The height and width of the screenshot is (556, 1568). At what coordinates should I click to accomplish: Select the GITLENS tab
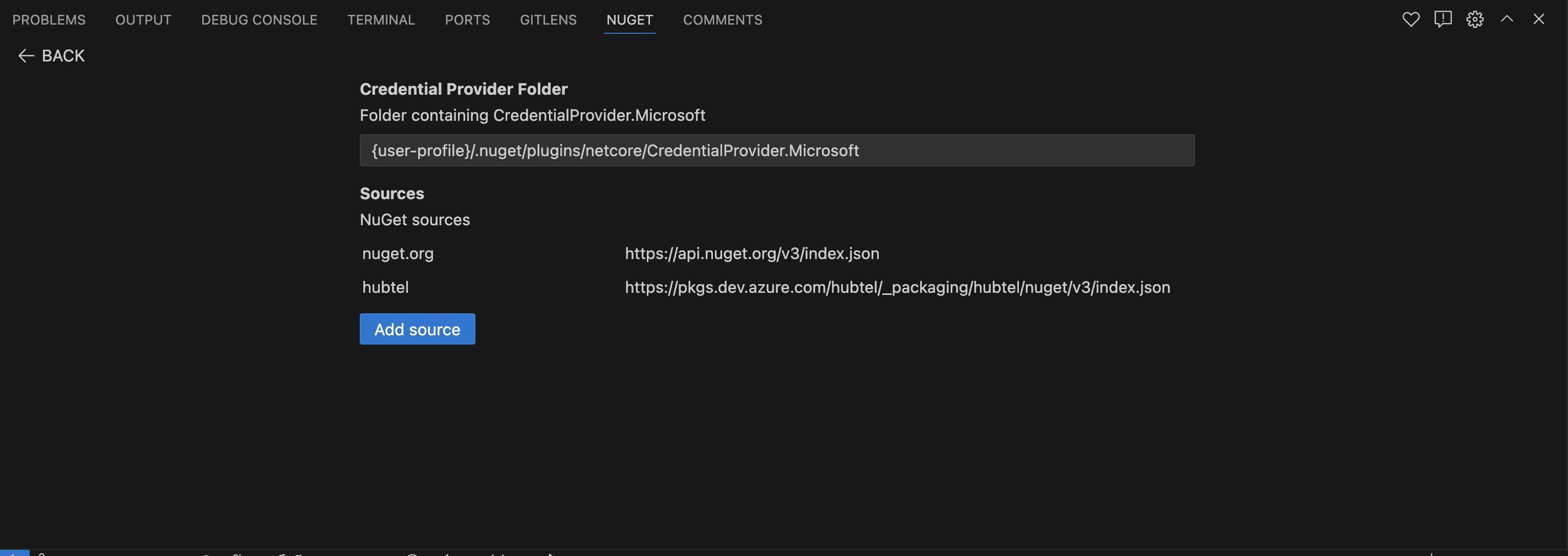[x=548, y=19]
